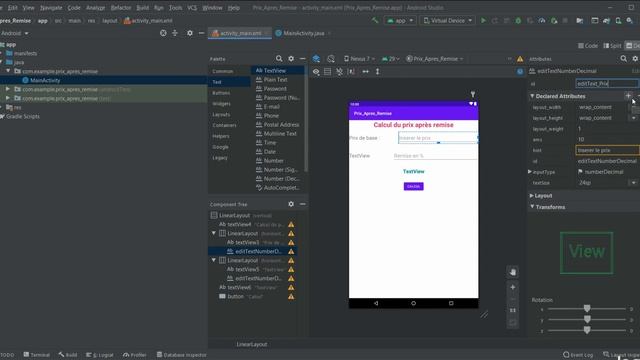Open Palette settings gear
This screenshot has width=640, height=360.
[x=291, y=59]
